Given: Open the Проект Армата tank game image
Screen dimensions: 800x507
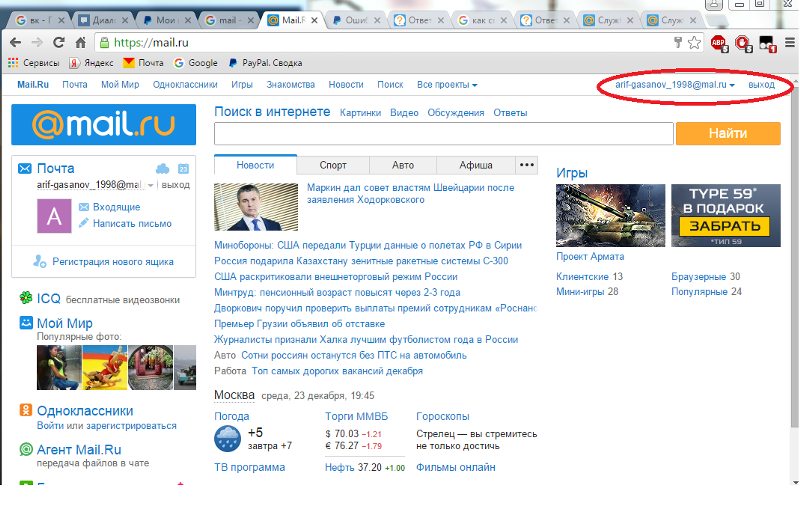Looking at the screenshot, I should coord(610,215).
